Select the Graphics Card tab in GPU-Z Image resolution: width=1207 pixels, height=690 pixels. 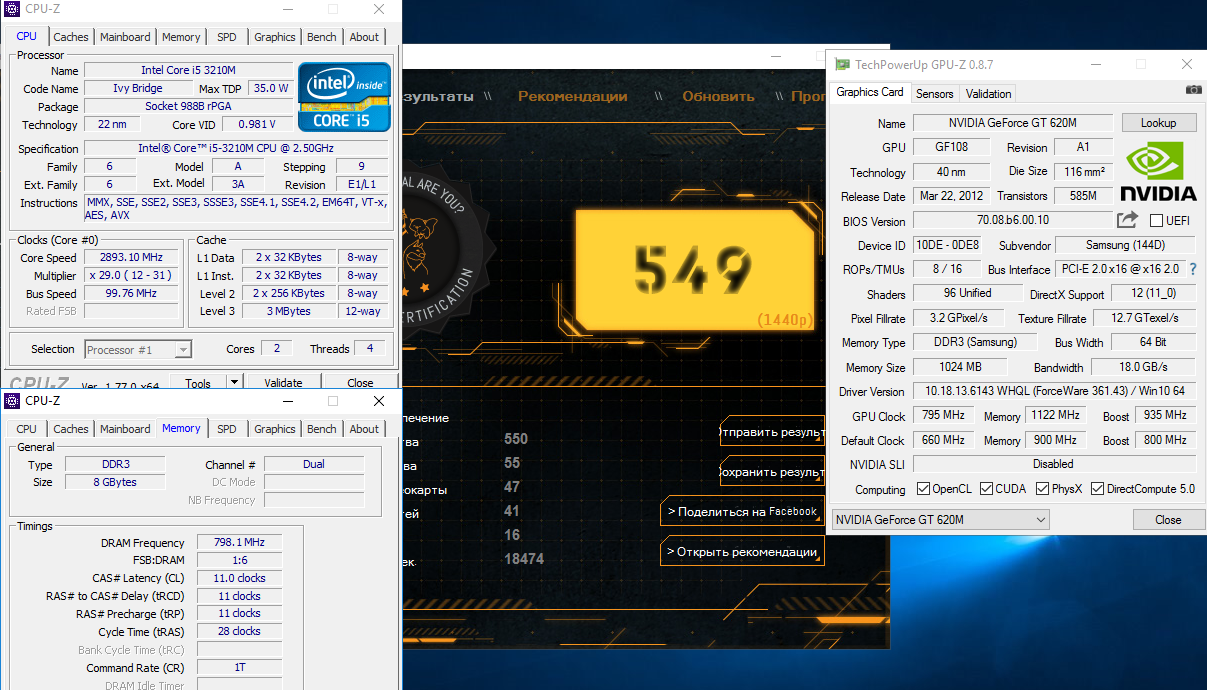point(870,92)
